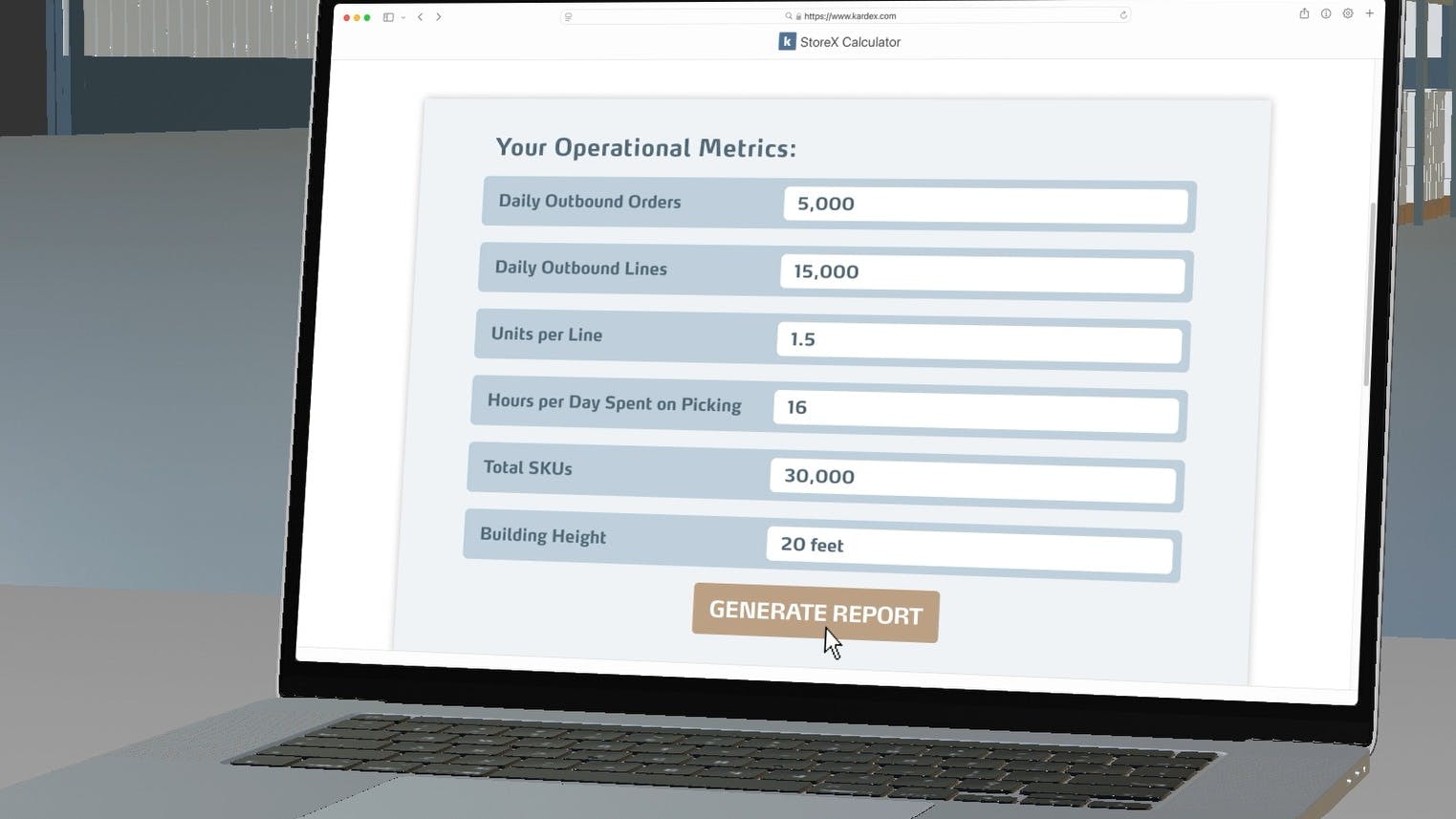
Task: Go forward with the browser forward arrow
Action: pos(439,17)
